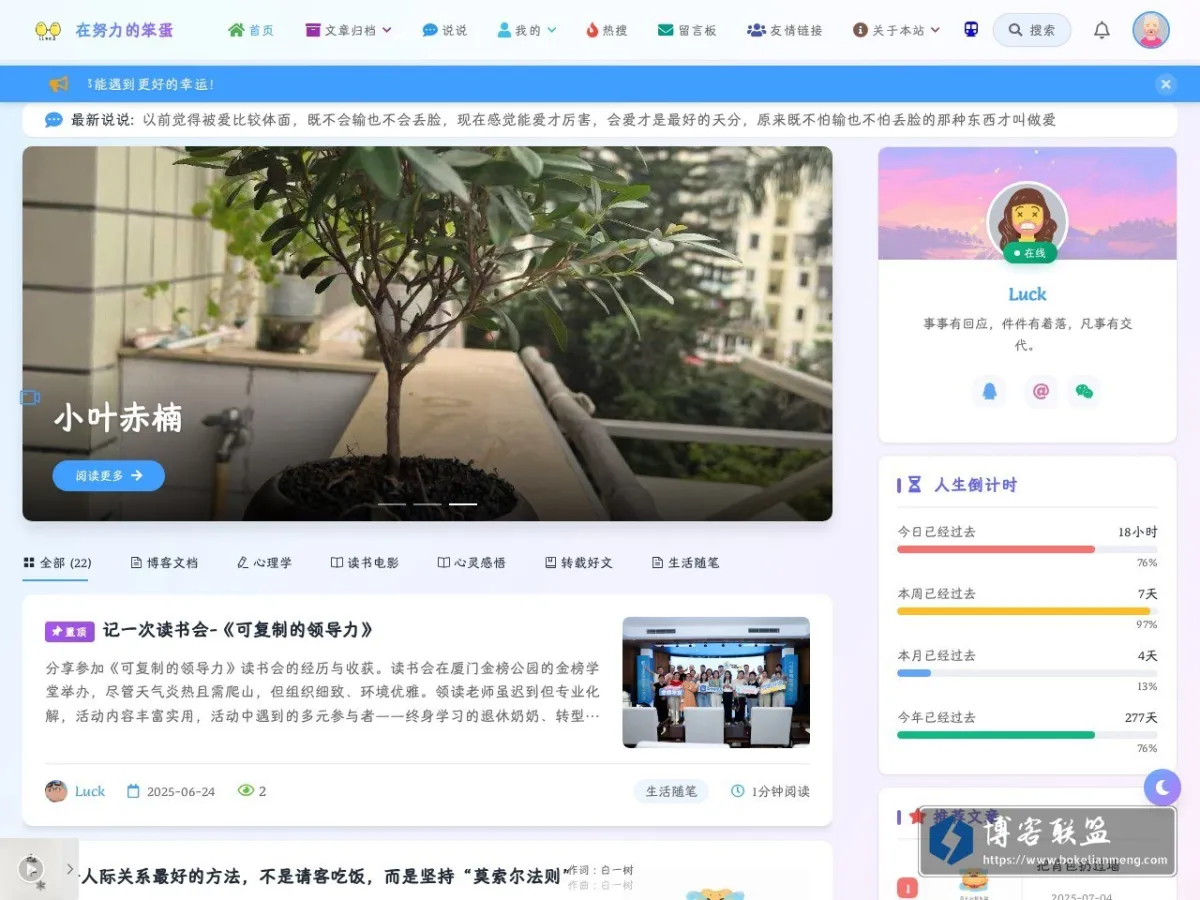Click the 今年已经过去 progress bar
Viewport: 1200px width, 900px height.
pyautogui.click(x=1027, y=735)
